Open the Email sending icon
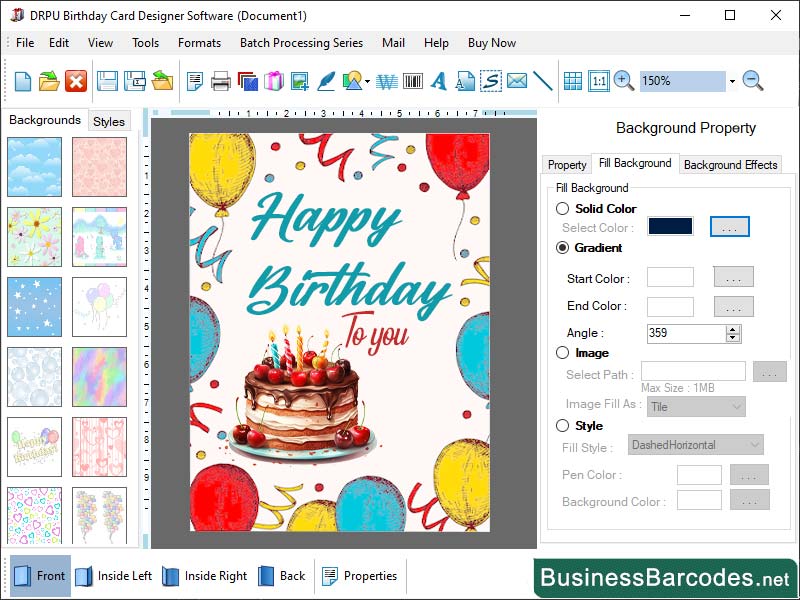Image resolution: width=800 pixels, height=600 pixels. (516, 82)
